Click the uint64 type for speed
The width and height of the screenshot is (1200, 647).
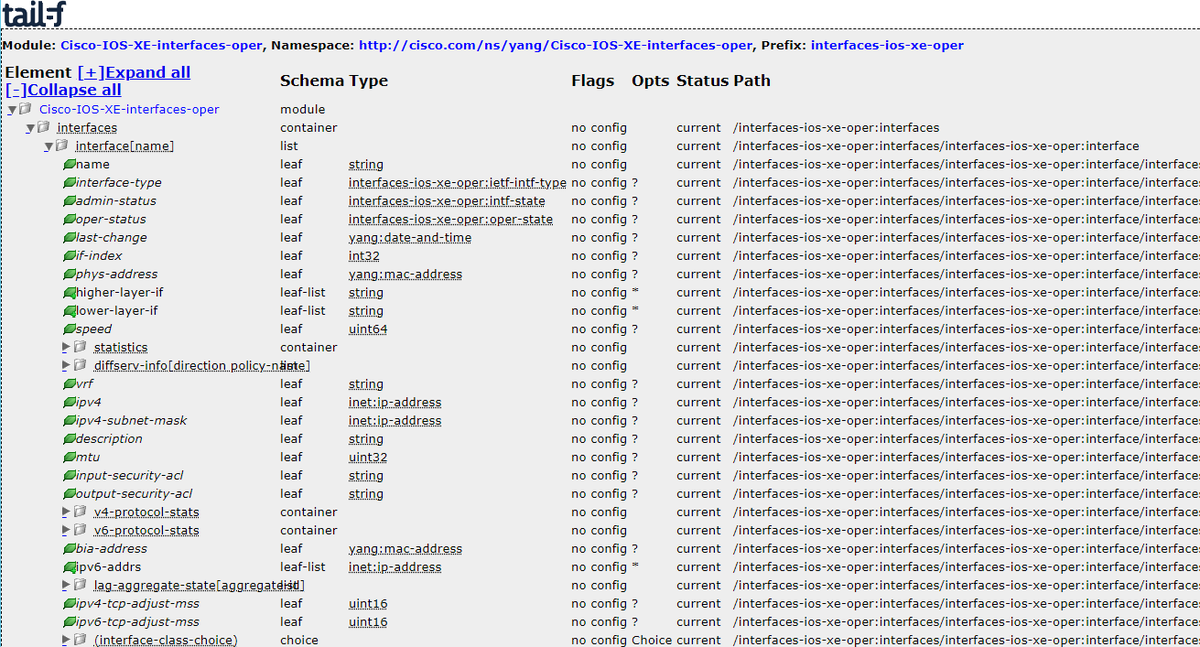coord(368,329)
